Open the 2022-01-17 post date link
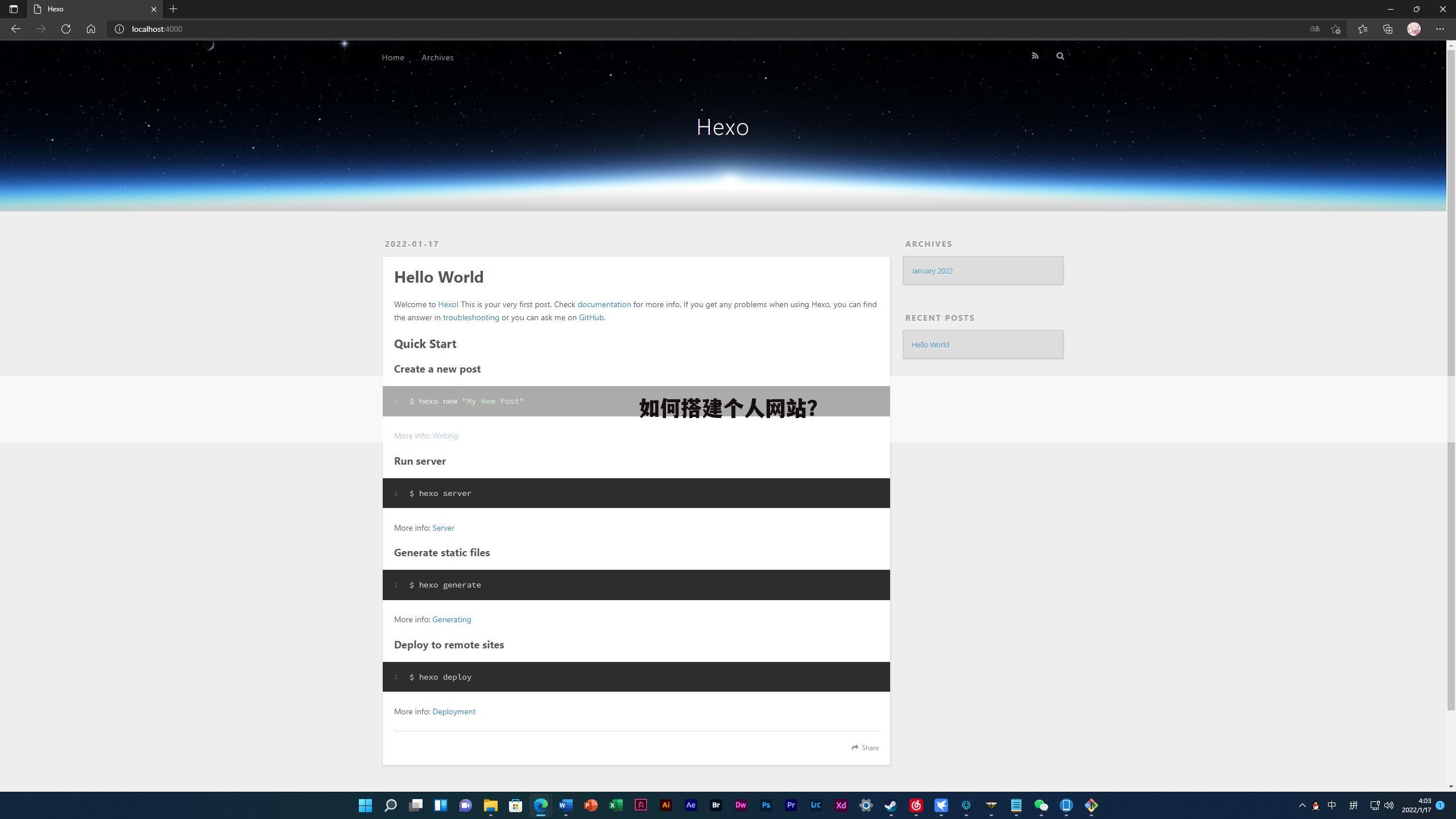This screenshot has height=819, width=1456. tap(412, 244)
